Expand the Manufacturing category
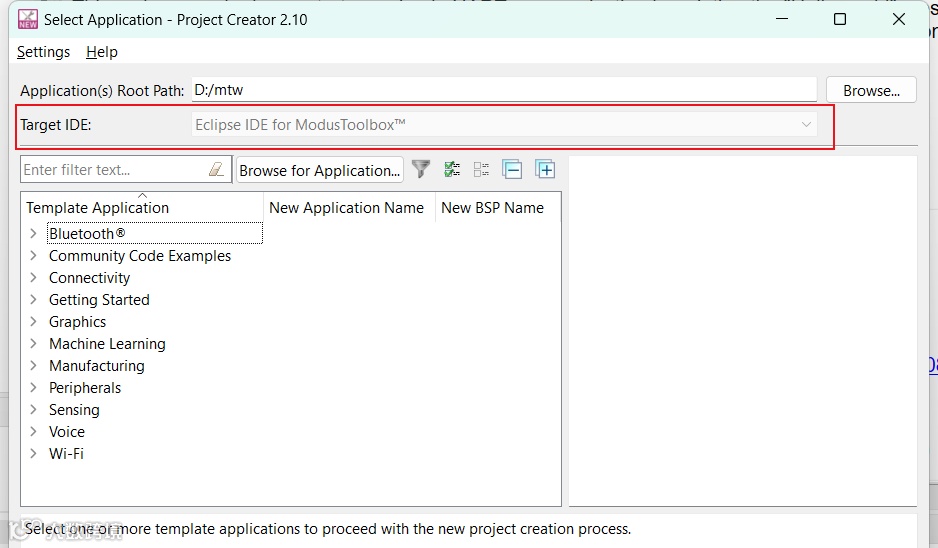Image resolution: width=938 pixels, height=548 pixels. pos(34,366)
